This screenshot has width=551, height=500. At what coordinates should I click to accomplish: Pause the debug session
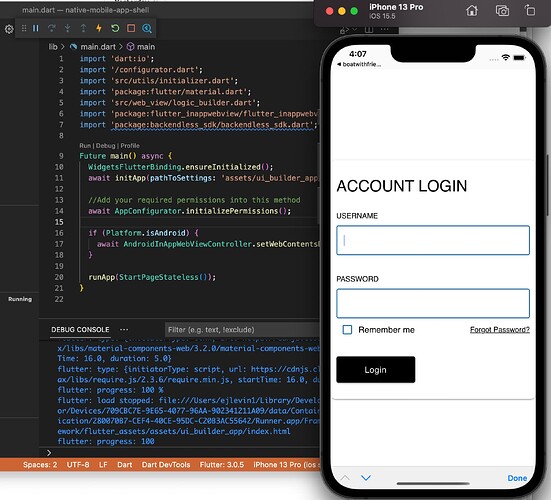click(36, 28)
